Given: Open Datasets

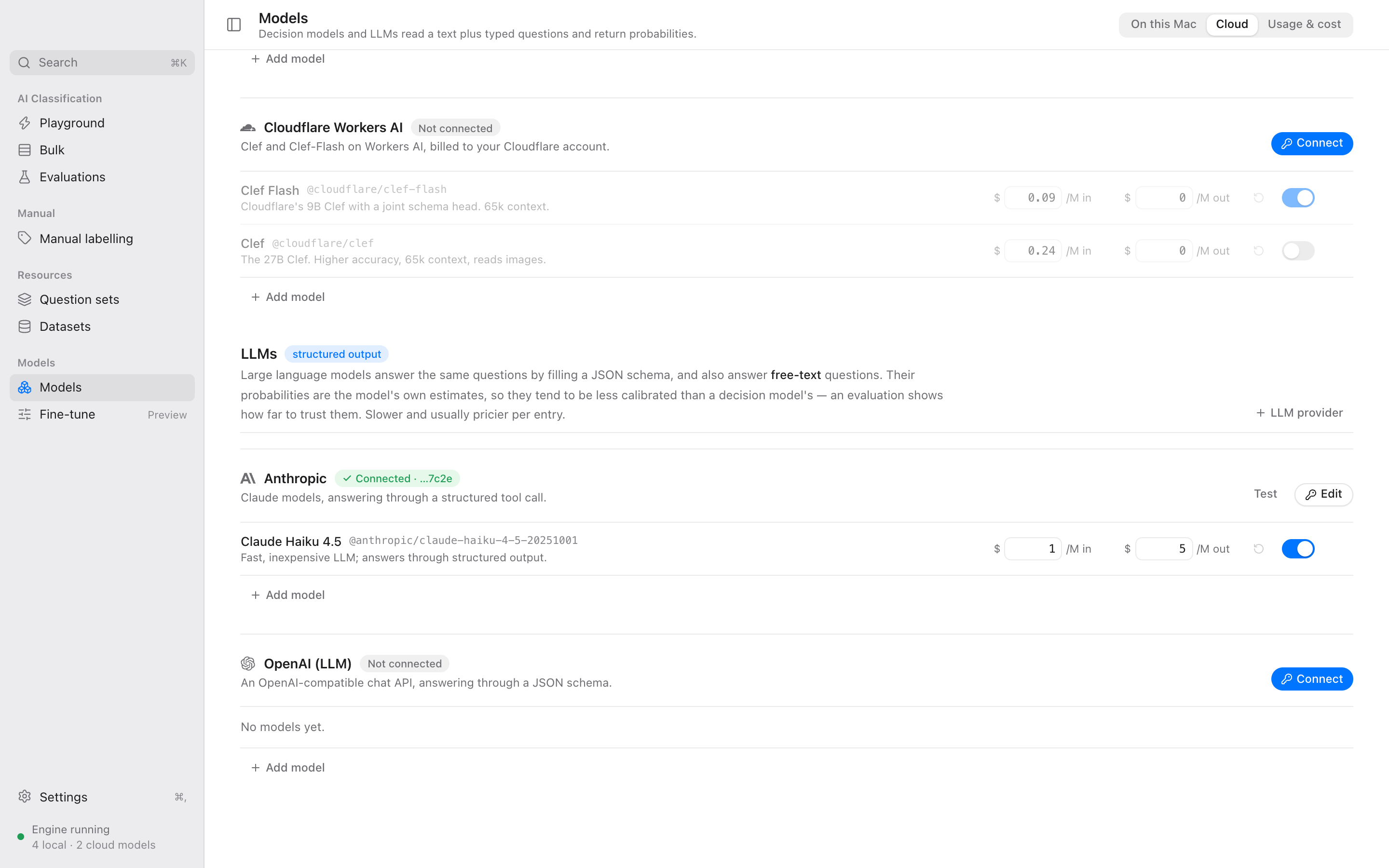Looking at the screenshot, I should pos(102,326).
